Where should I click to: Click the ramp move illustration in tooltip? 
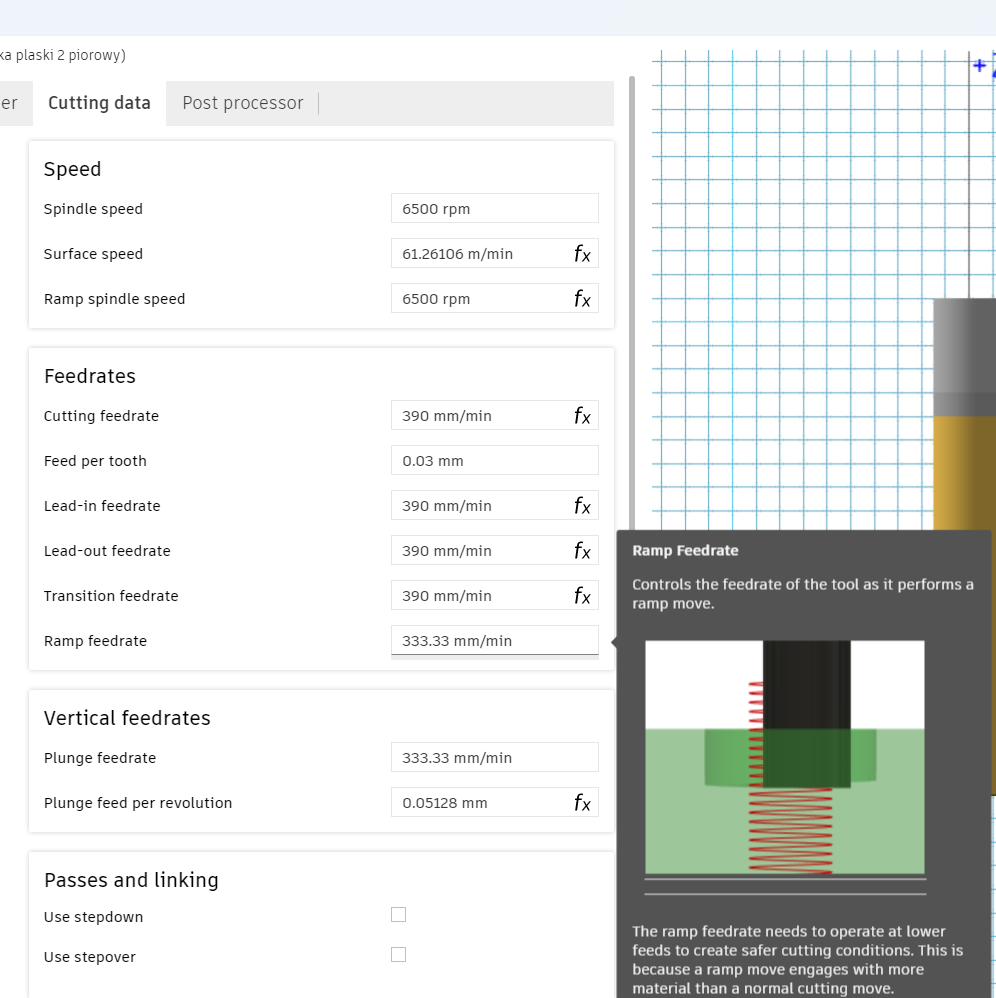pos(785,757)
